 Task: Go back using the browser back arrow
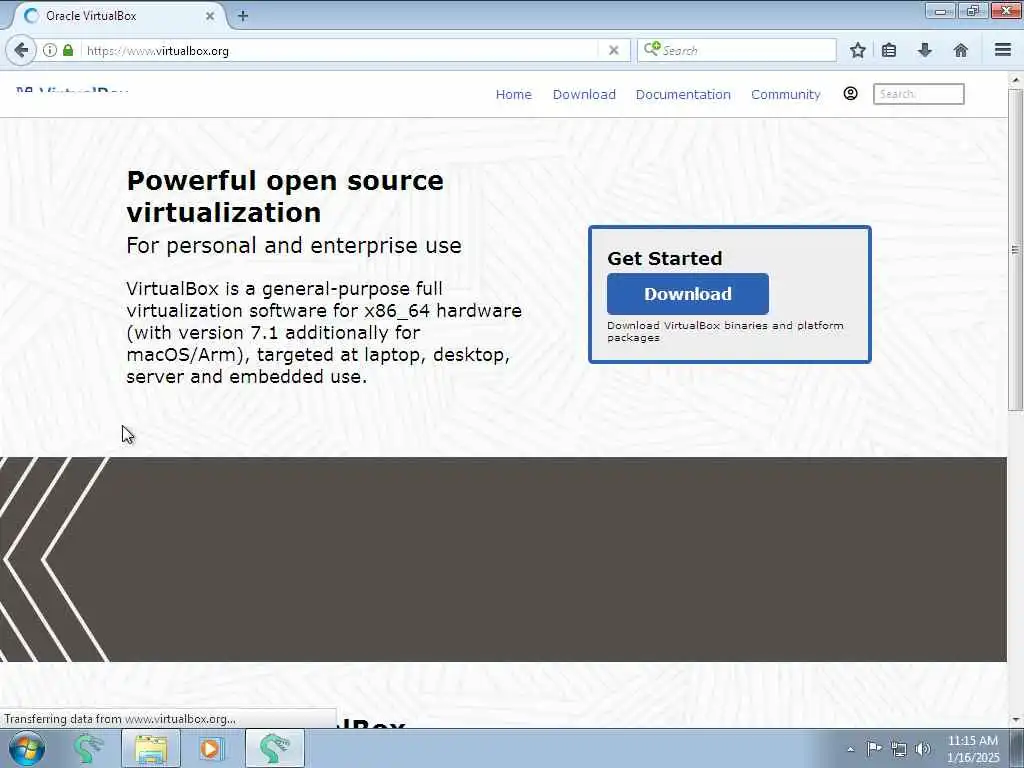(21, 50)
